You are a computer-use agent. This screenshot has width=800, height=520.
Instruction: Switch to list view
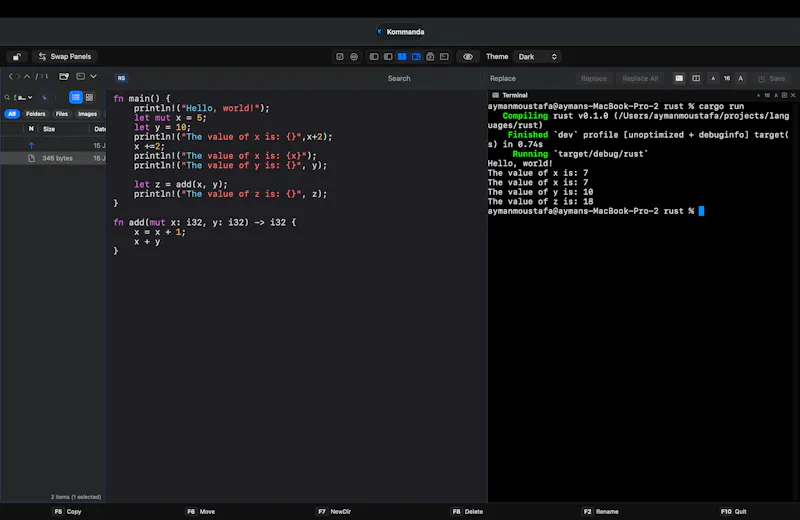click(x=76, y=97)
